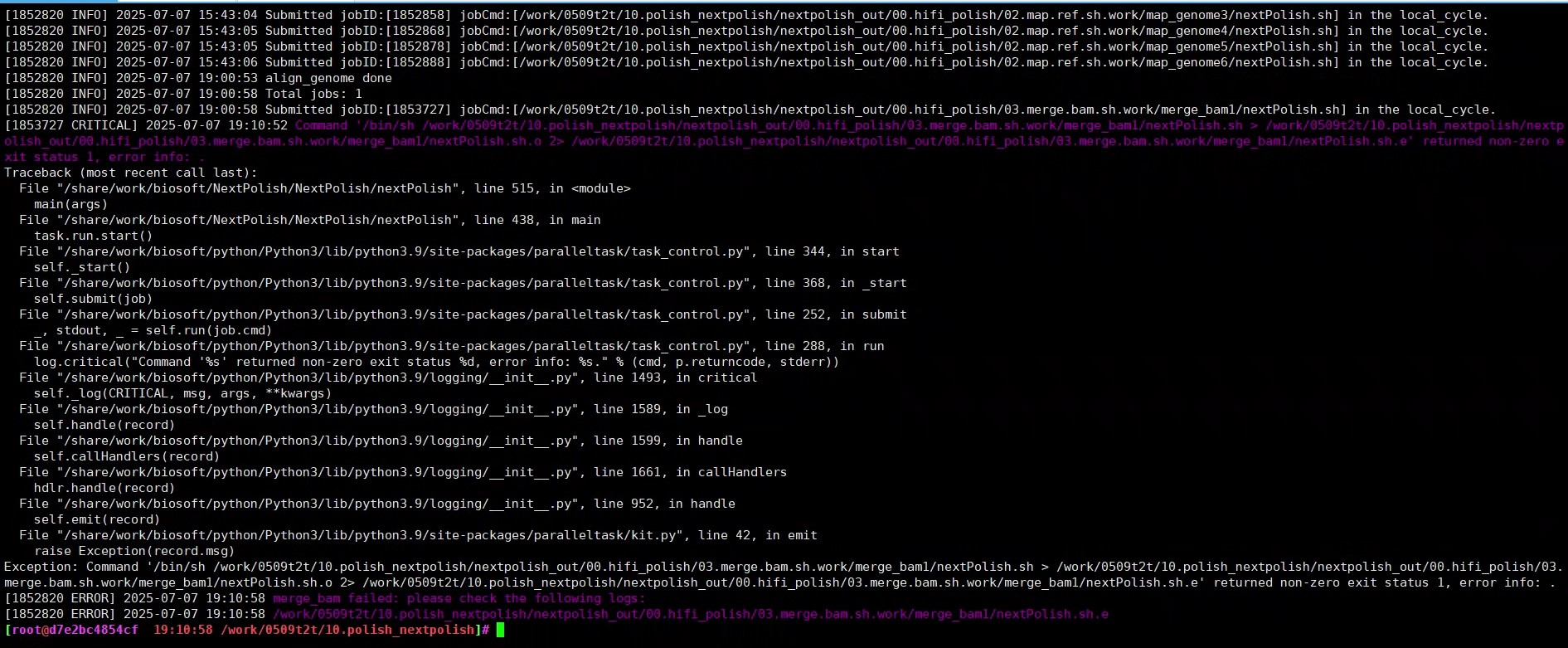Click the 'self.submit(job)' code line
Screen dimensions: 1568x648
click(x=93, y=299)
